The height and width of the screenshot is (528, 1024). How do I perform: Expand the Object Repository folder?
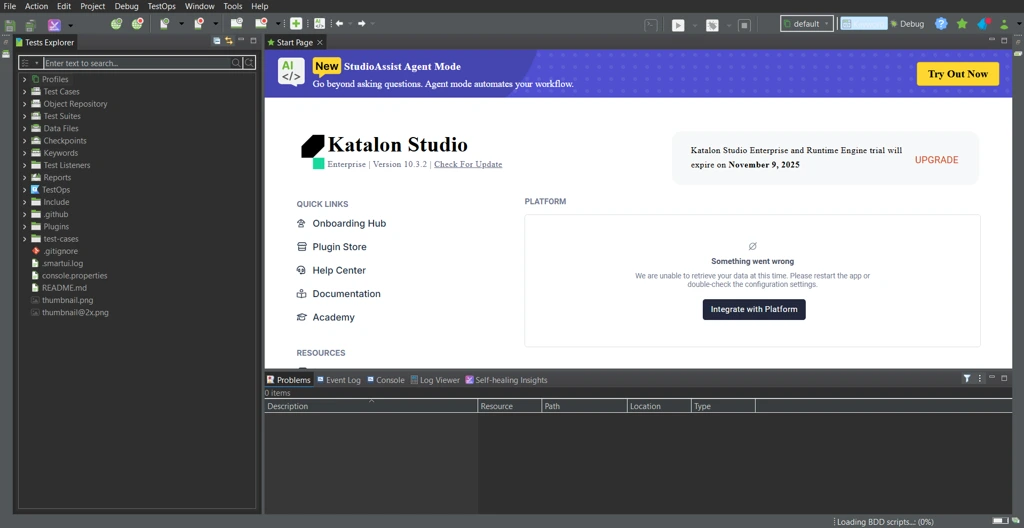point(24,104)
